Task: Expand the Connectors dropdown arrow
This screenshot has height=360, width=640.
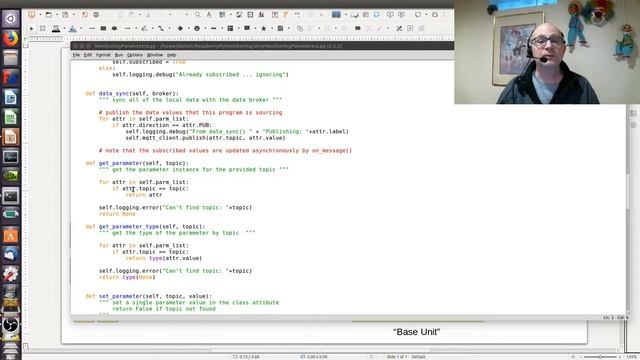Action: click(169, 29)
